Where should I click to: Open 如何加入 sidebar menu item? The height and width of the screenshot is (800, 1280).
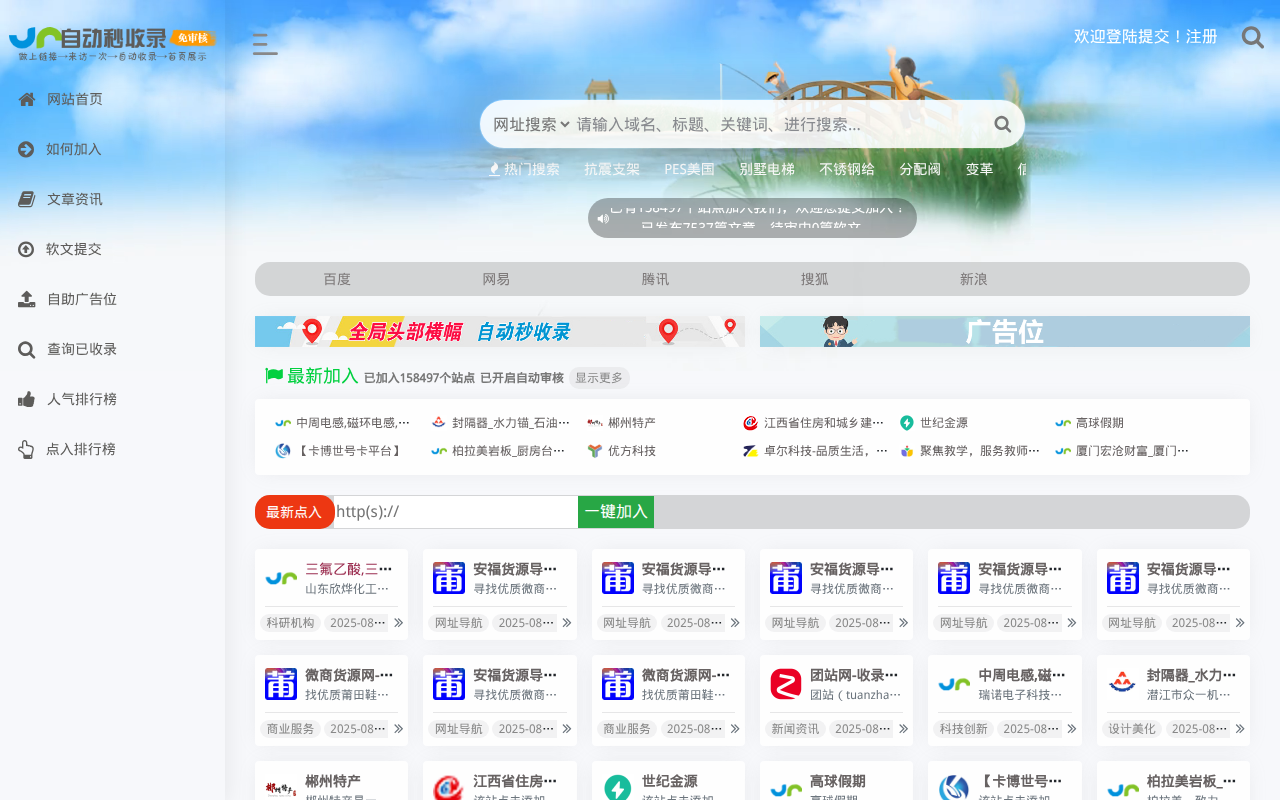(74, 149)
